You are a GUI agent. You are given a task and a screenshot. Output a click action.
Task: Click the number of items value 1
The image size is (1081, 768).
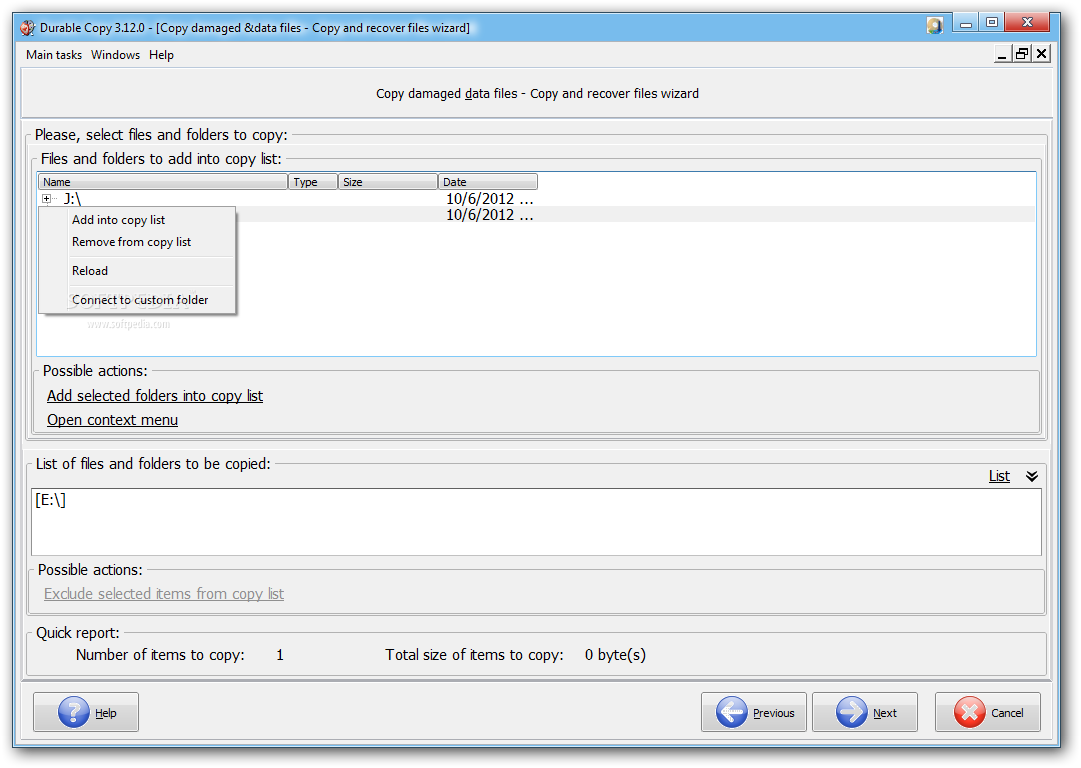[x=280, y=655]
